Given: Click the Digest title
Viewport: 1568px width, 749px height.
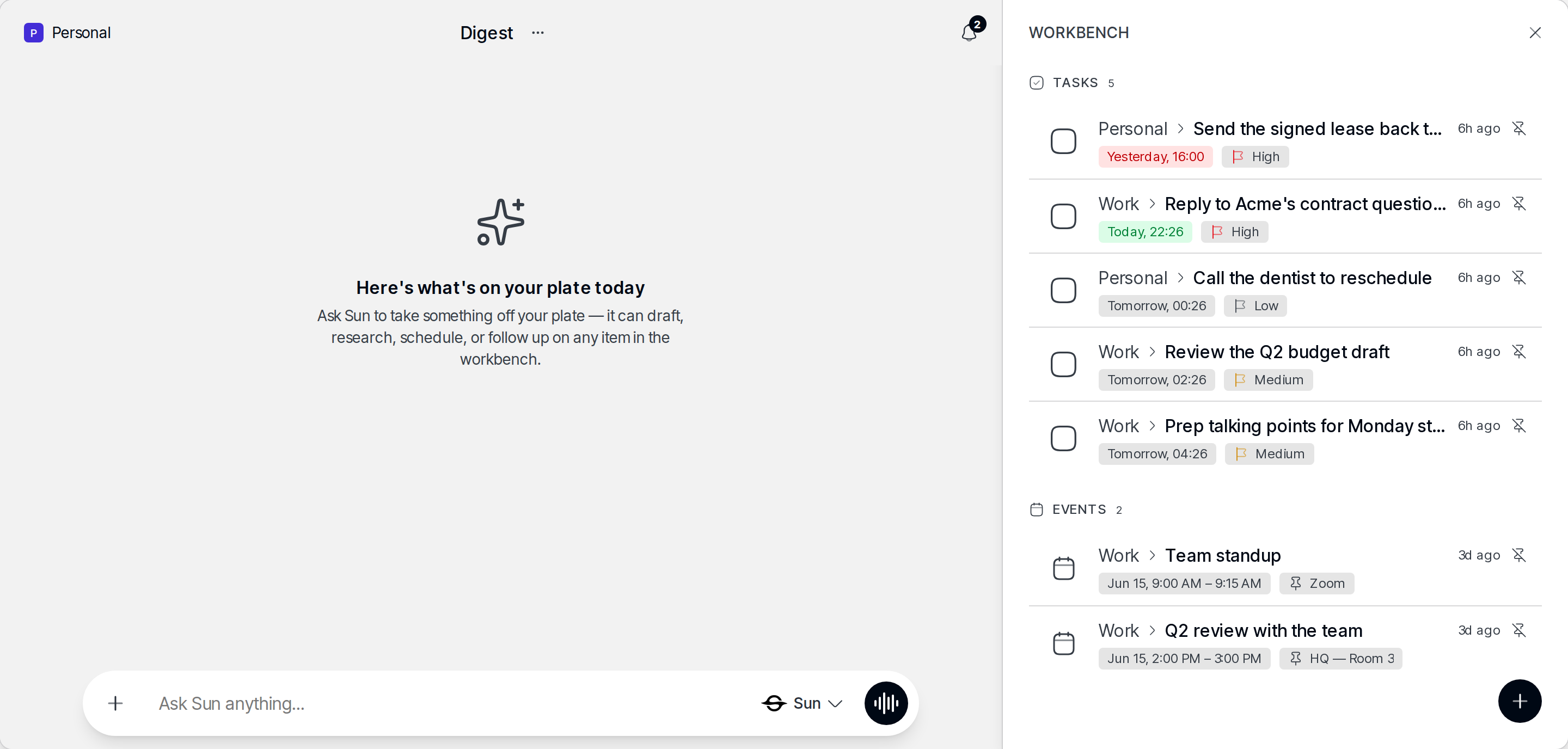Looking at the screenshot, I should click(486, 32).
